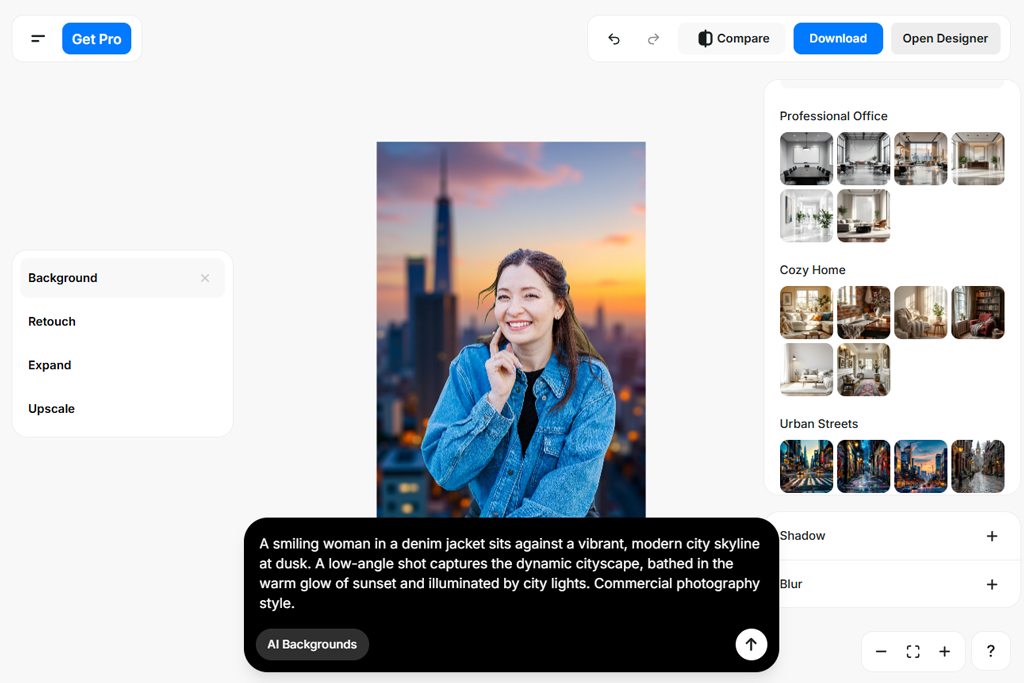Open help with the question mark icon

point(990,652)
